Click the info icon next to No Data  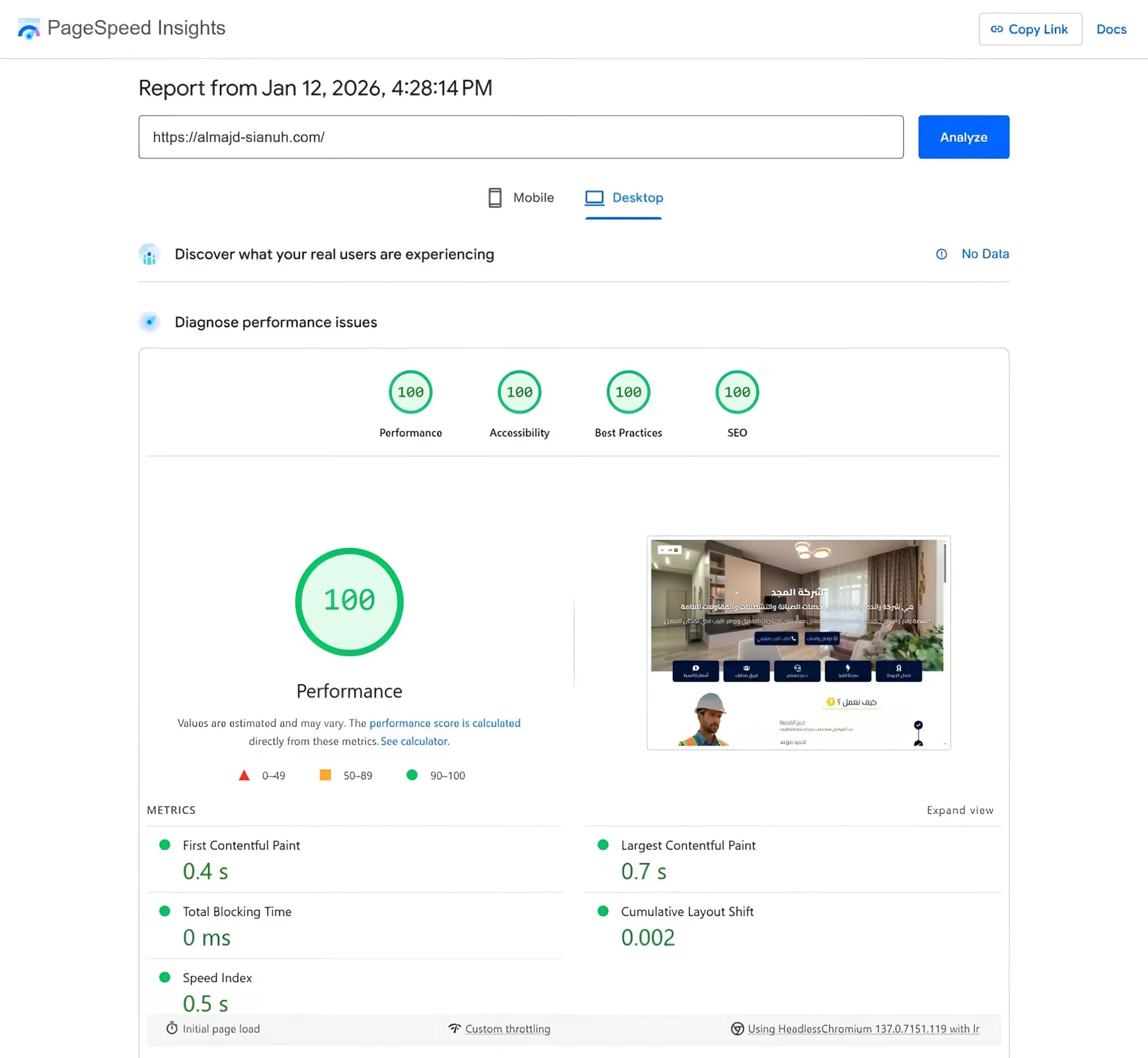pos(941,254)
